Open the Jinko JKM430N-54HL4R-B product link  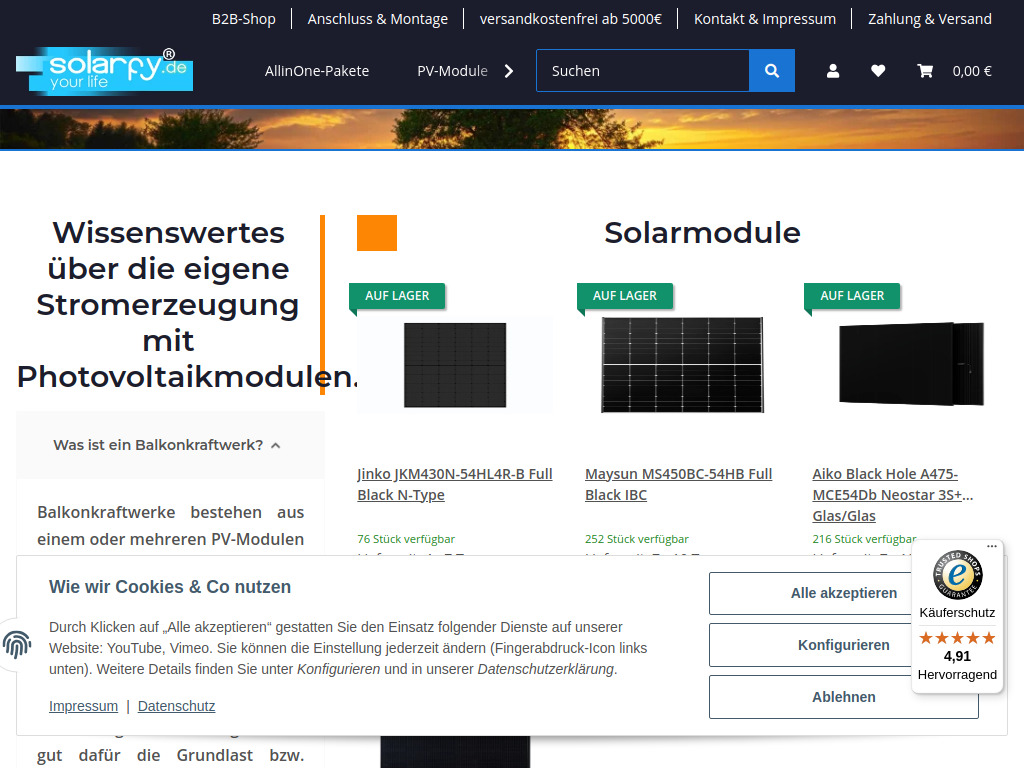point(455,483)
